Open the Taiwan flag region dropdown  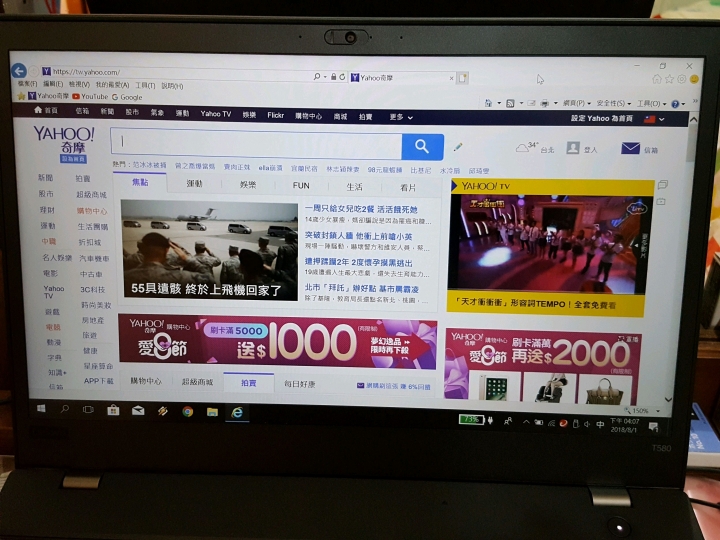654,119
